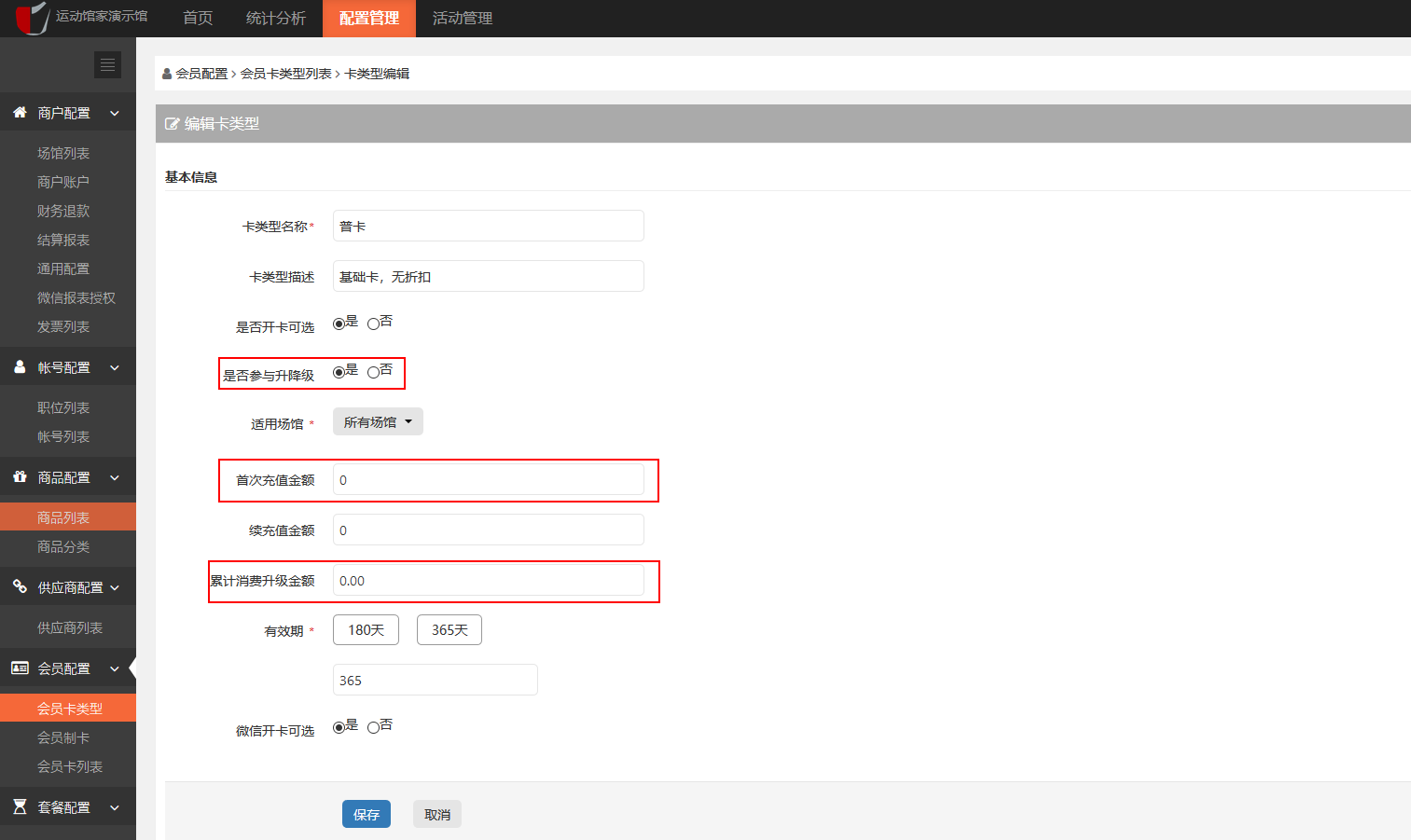Image resolution: width=1411 pixels, height=840 pixels.
Task: Open 会员制卡 in sidebar
Action: point(63,737)
